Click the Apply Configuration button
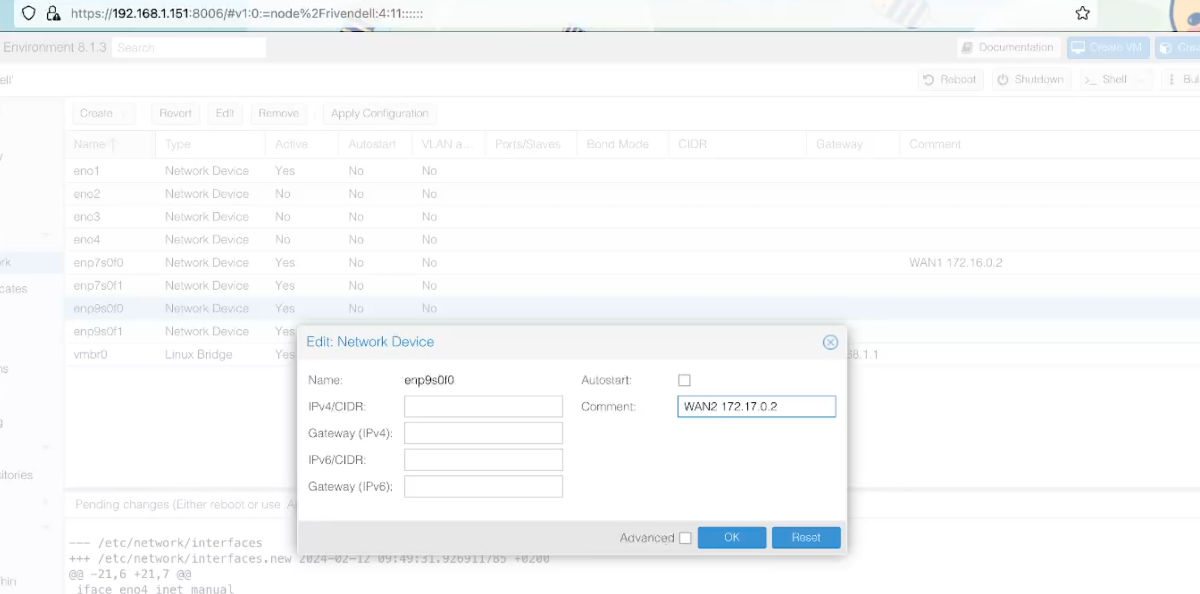Screen dimensions: 1200x594 click(x=379, y=114)
